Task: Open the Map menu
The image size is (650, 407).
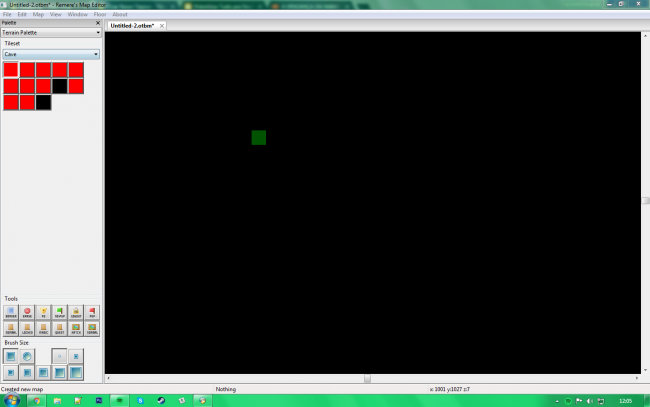Action: coord(38,14)
